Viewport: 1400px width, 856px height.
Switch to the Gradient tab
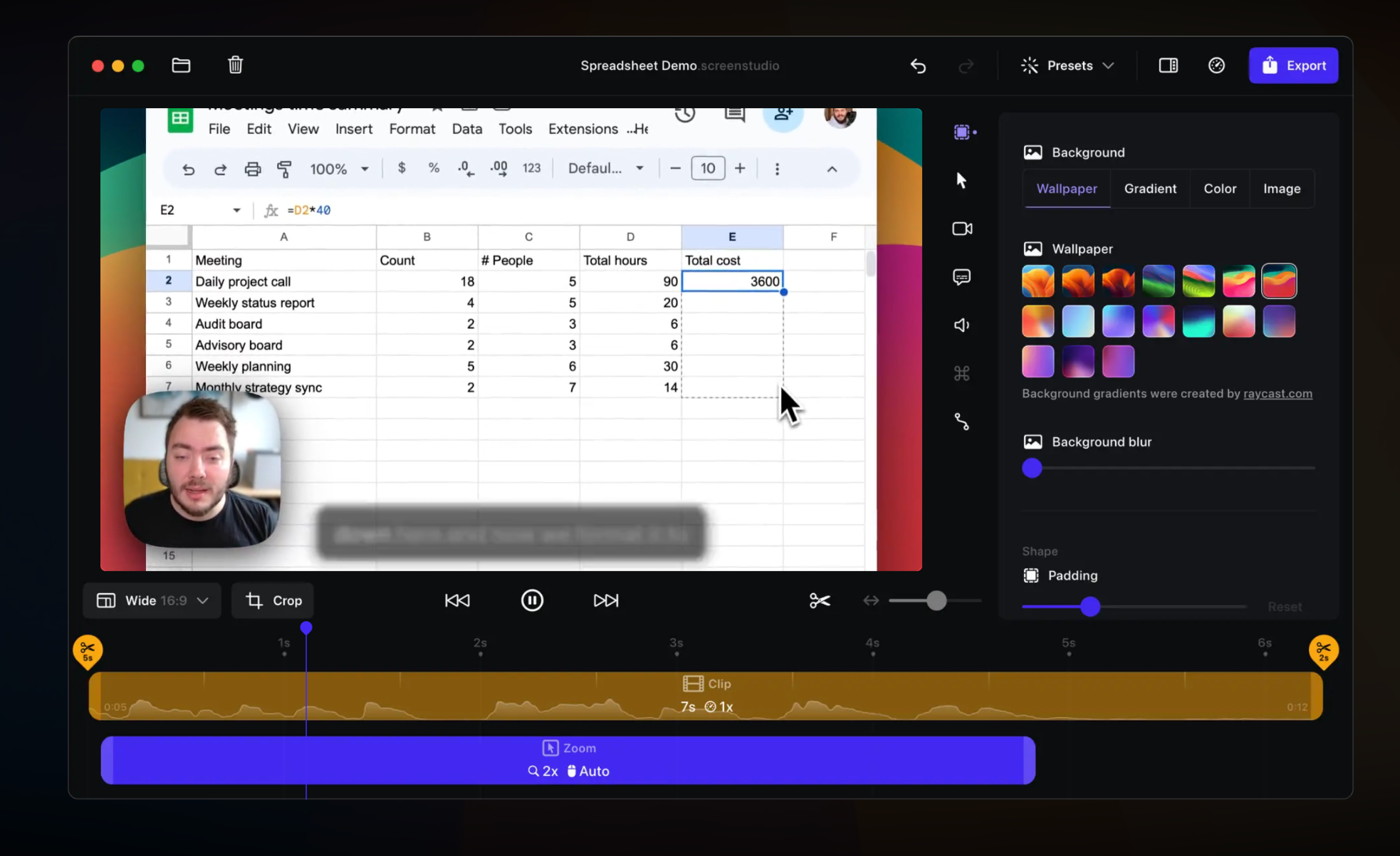point(1150,189)
